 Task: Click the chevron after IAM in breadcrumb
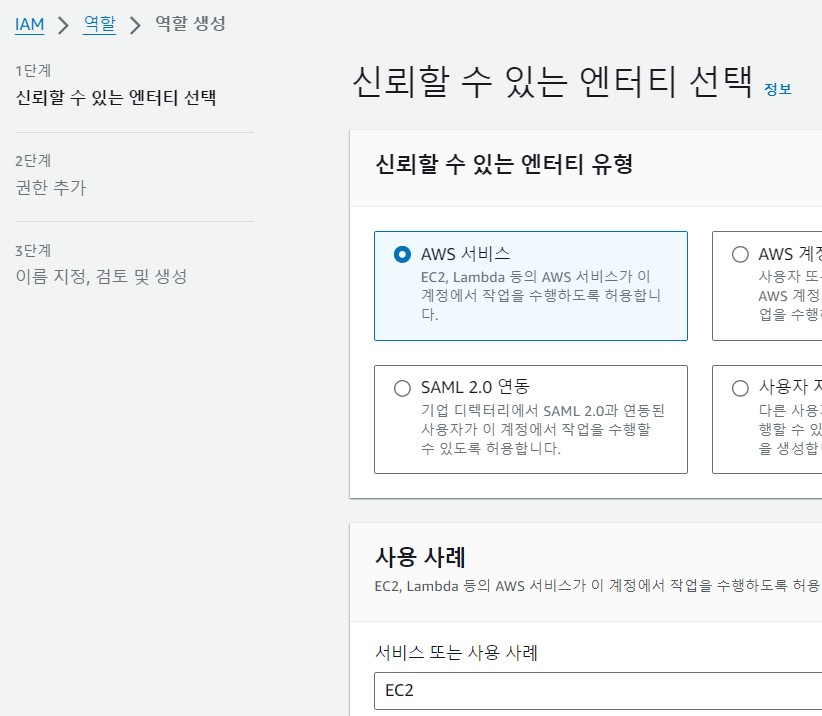(63, 25)
